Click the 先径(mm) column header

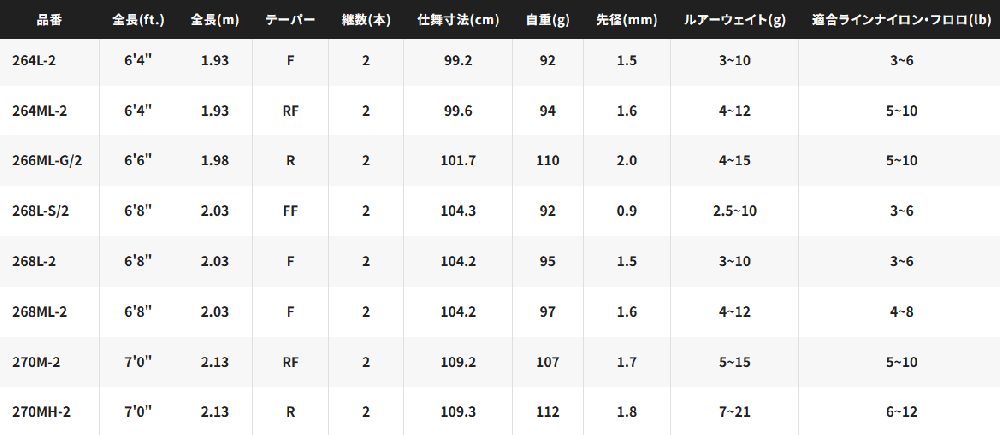[x=627, y=19]
